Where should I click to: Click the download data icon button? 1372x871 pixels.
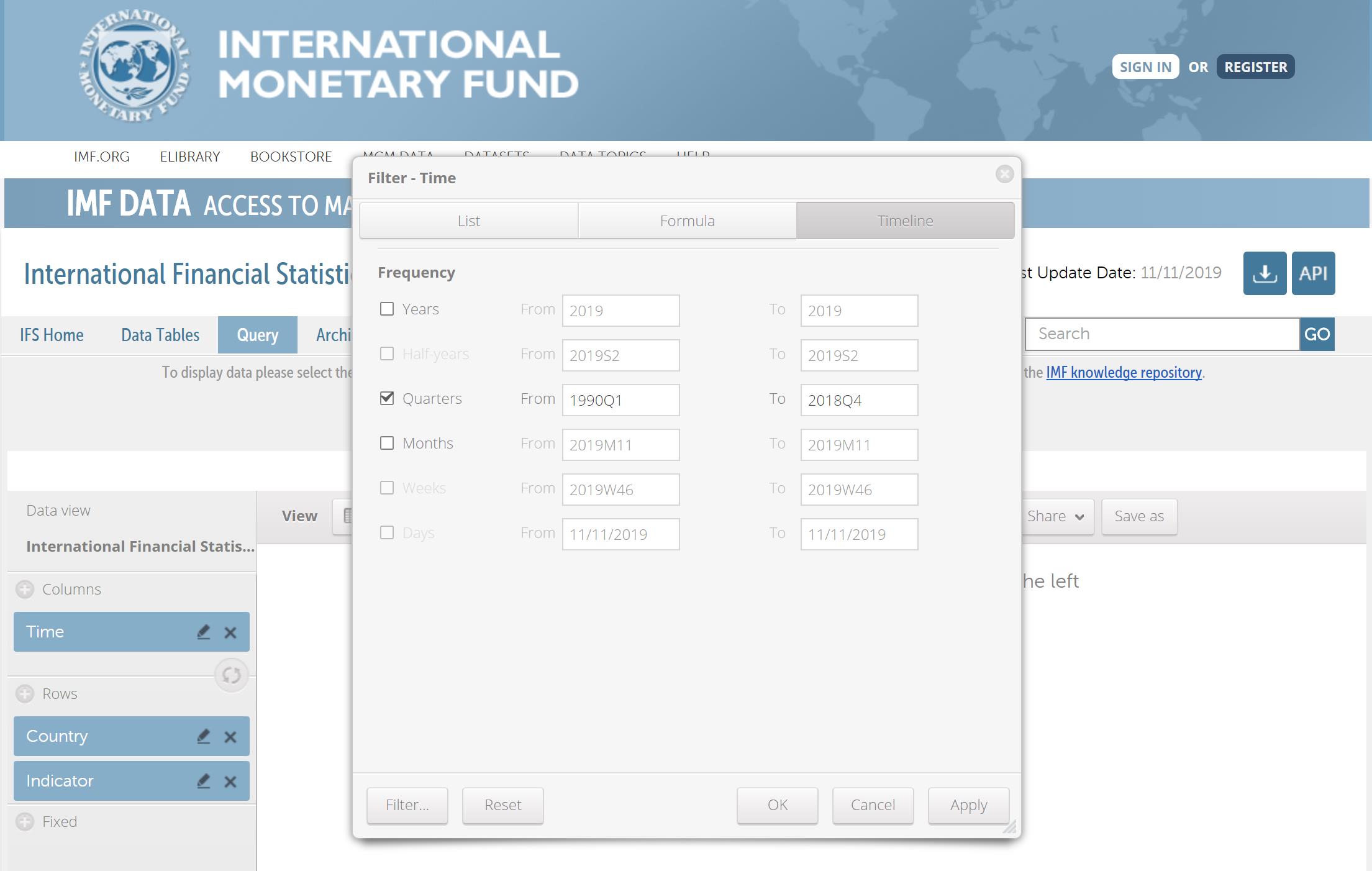click(1264, 273)
